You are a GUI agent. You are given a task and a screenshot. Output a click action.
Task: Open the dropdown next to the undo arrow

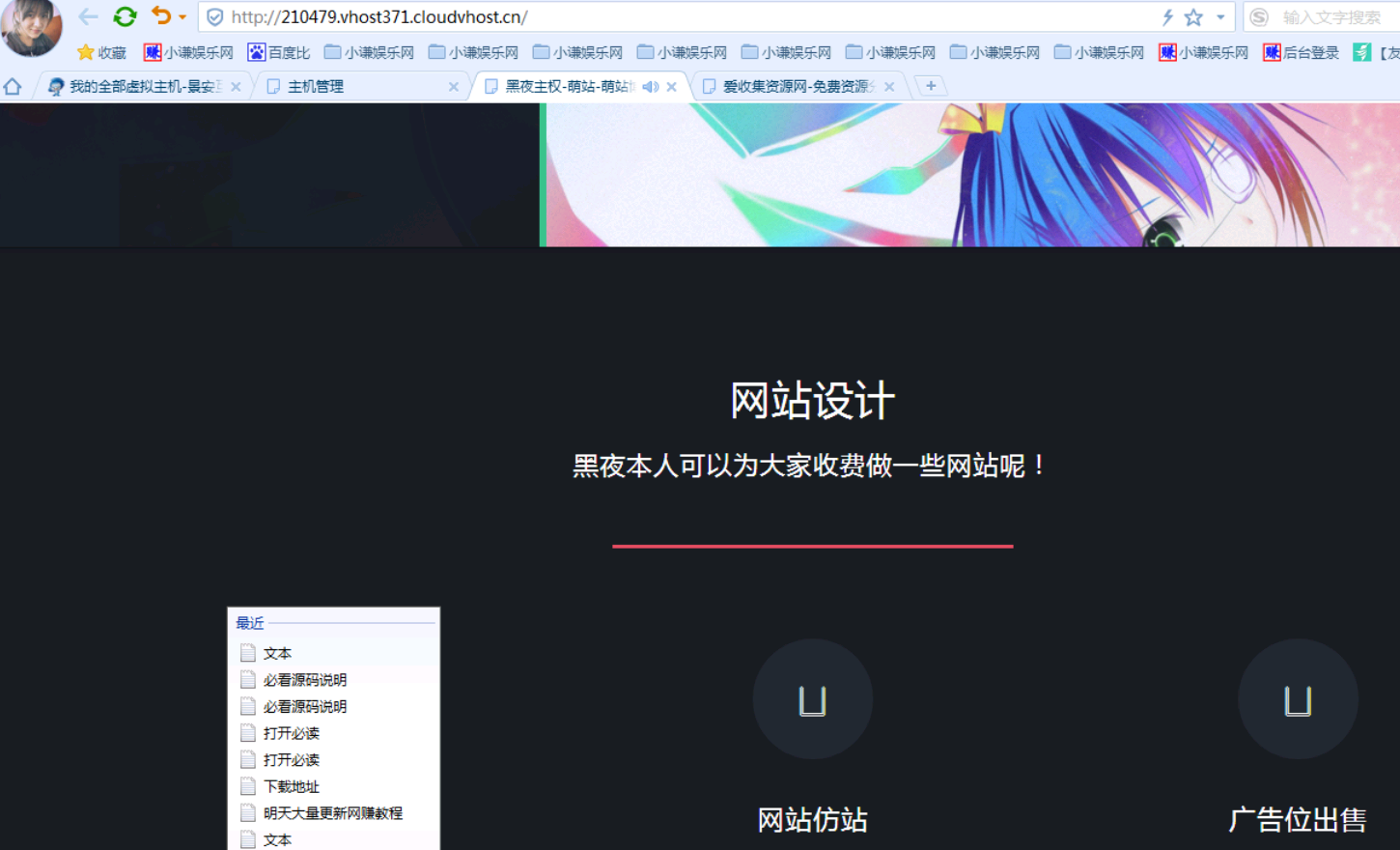[x=182, y=17]
